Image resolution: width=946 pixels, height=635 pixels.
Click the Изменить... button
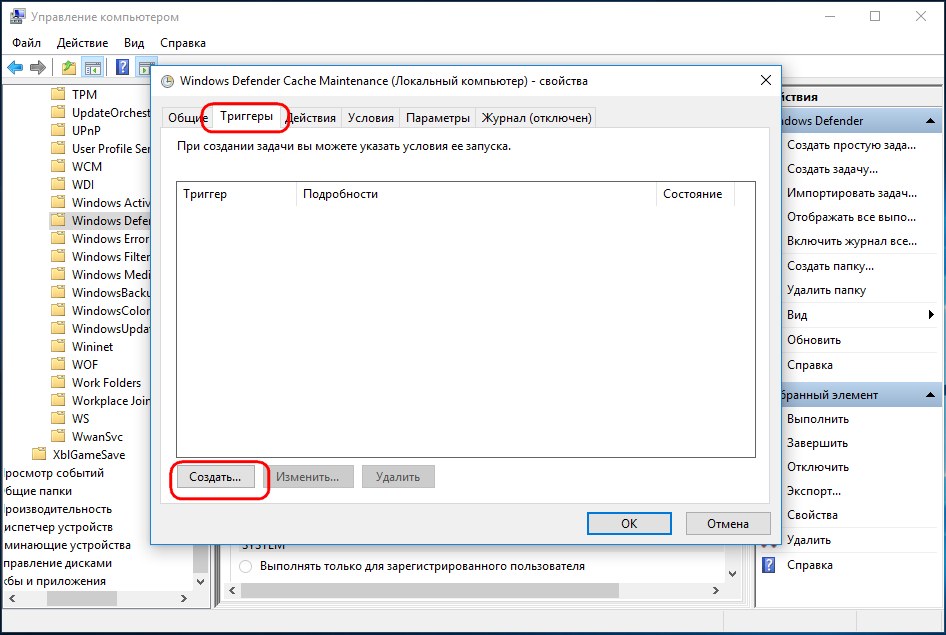tap(308, 476)
